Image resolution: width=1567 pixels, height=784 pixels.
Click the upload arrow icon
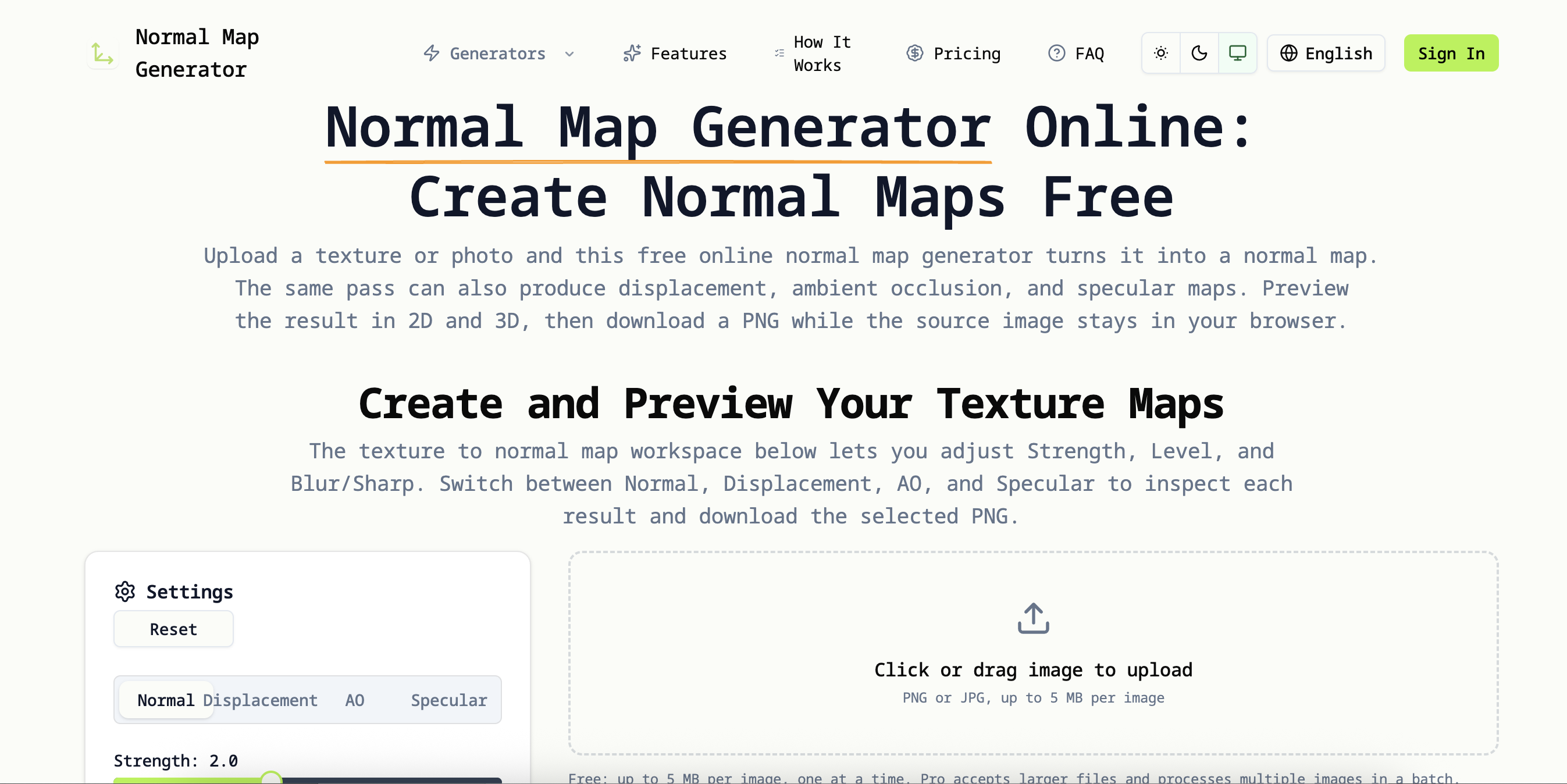(1033, 618)
